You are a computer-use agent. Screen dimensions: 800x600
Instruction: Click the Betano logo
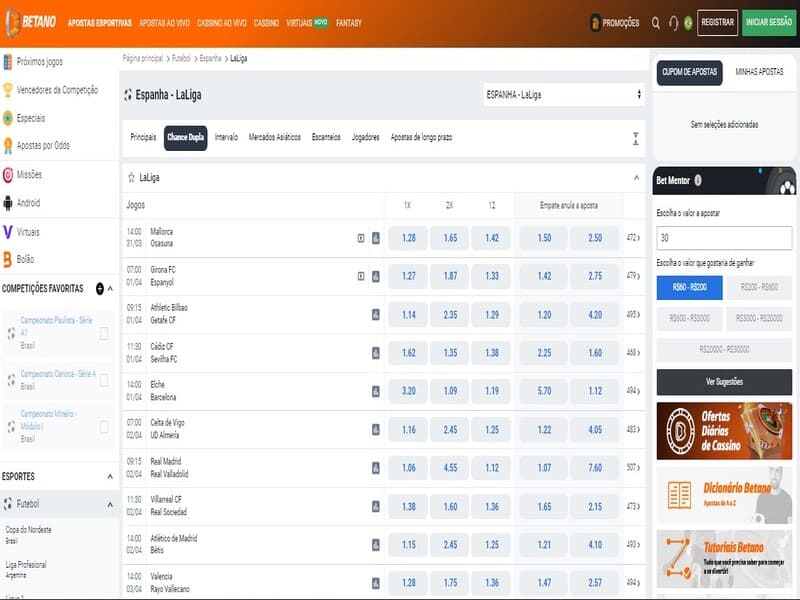coord(31,22)
